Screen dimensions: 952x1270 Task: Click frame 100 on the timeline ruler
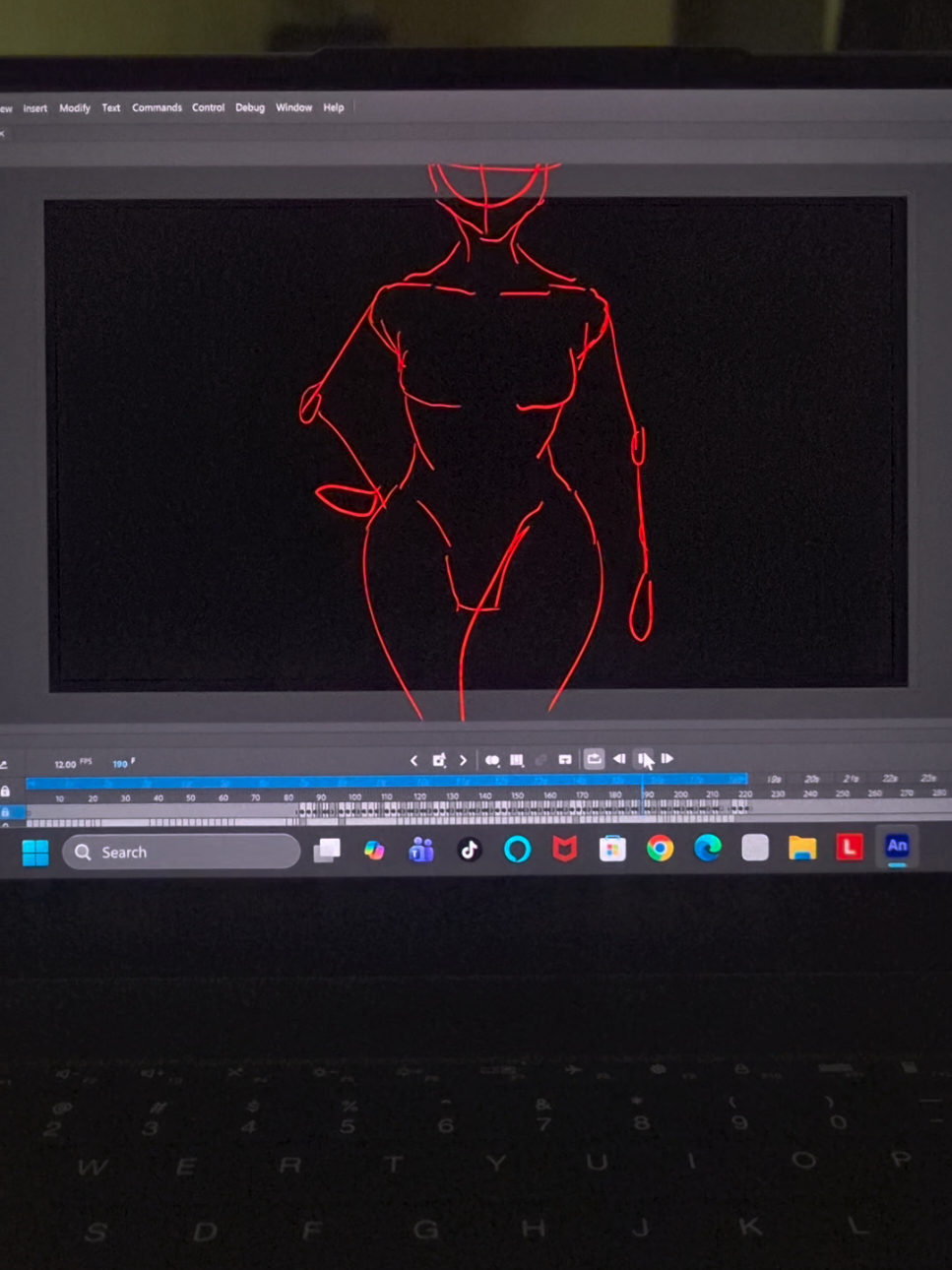(x=354, y=797)
